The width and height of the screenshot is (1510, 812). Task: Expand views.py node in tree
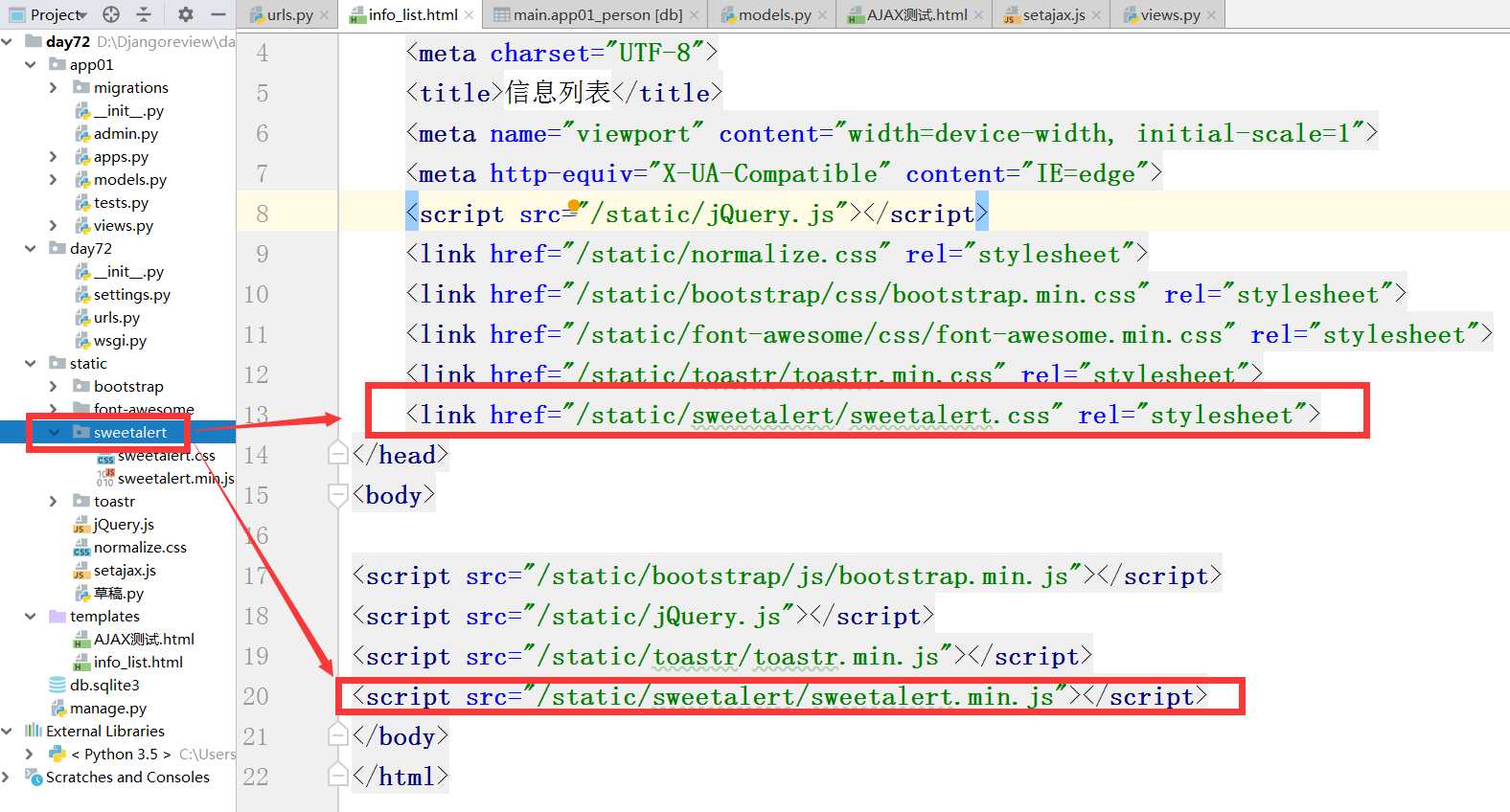point(54,225)
